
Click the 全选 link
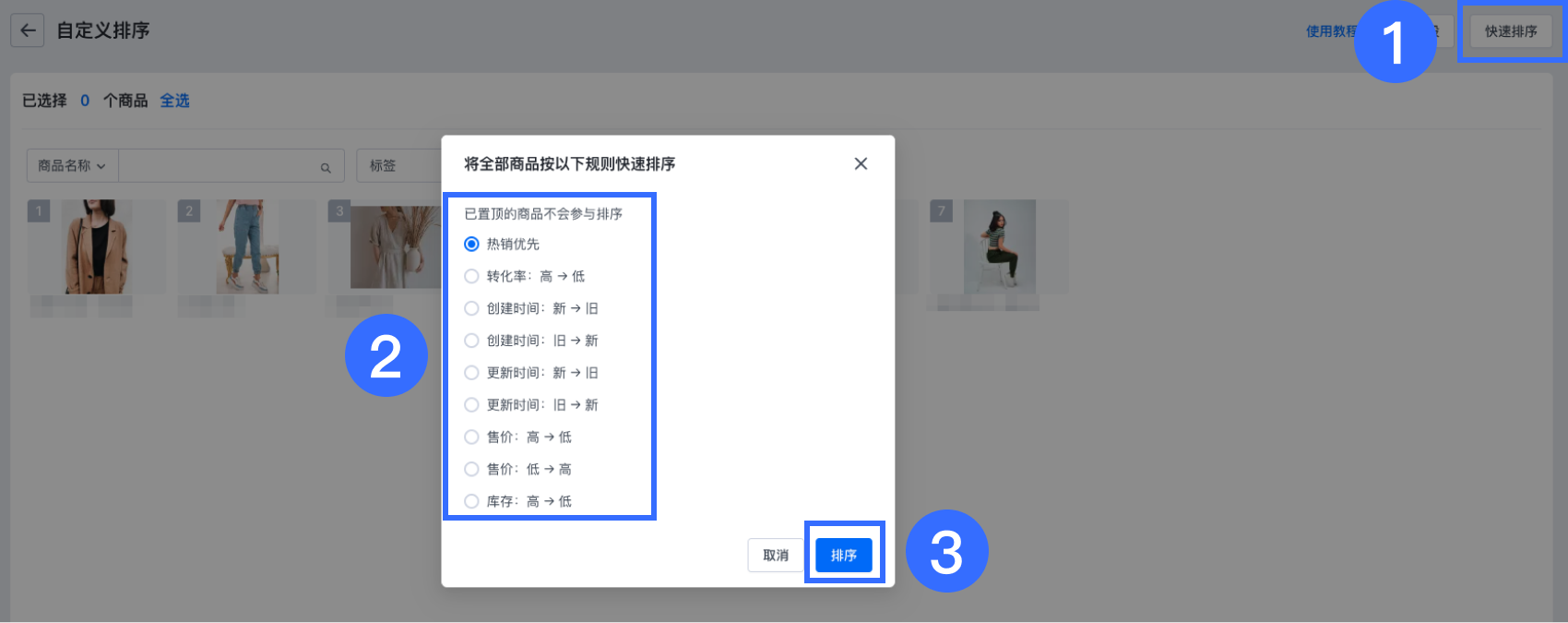pyautogui.click(x=174, y=101)
